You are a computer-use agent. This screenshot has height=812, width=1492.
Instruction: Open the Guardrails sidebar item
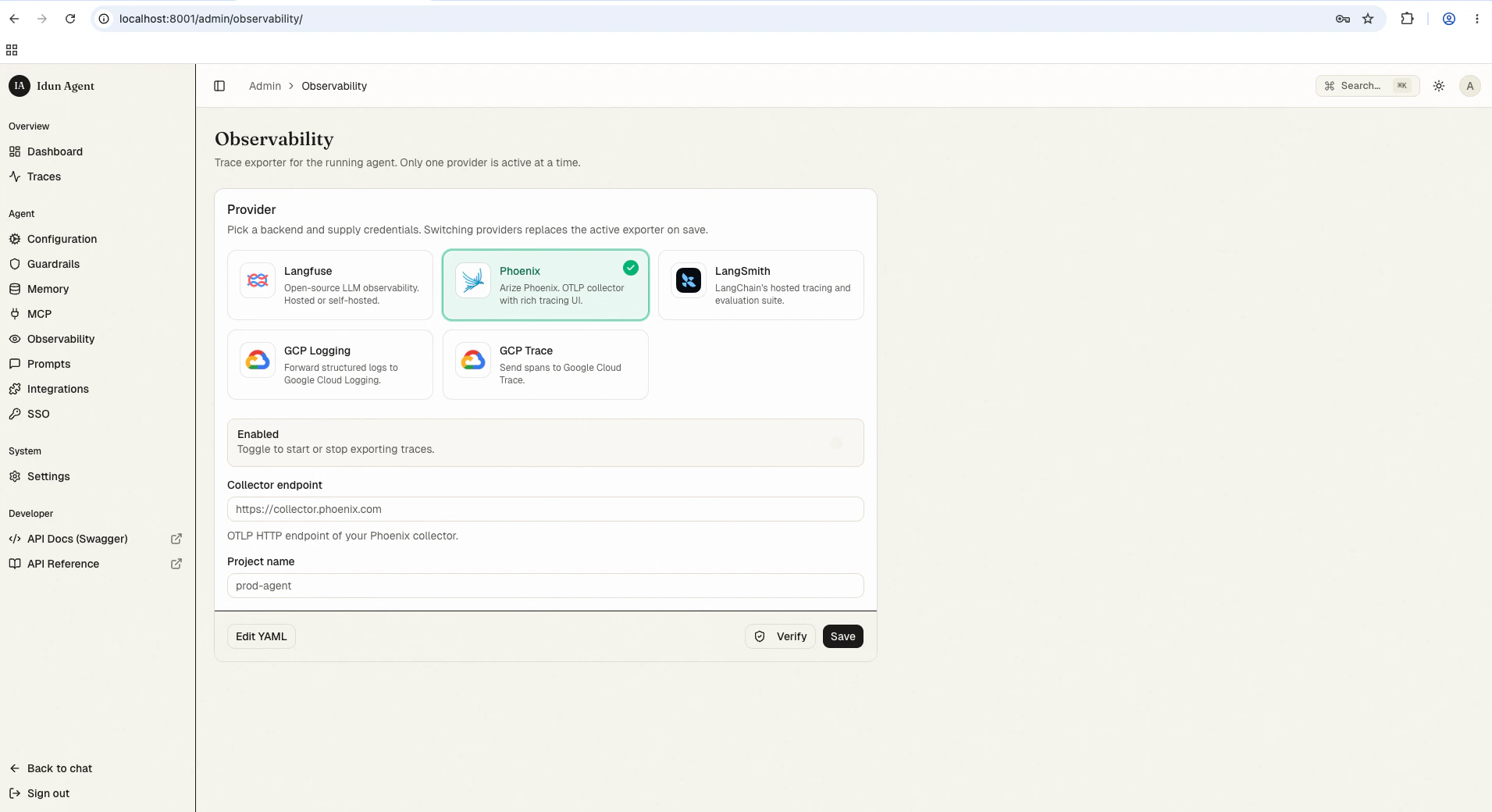[97, 264]
